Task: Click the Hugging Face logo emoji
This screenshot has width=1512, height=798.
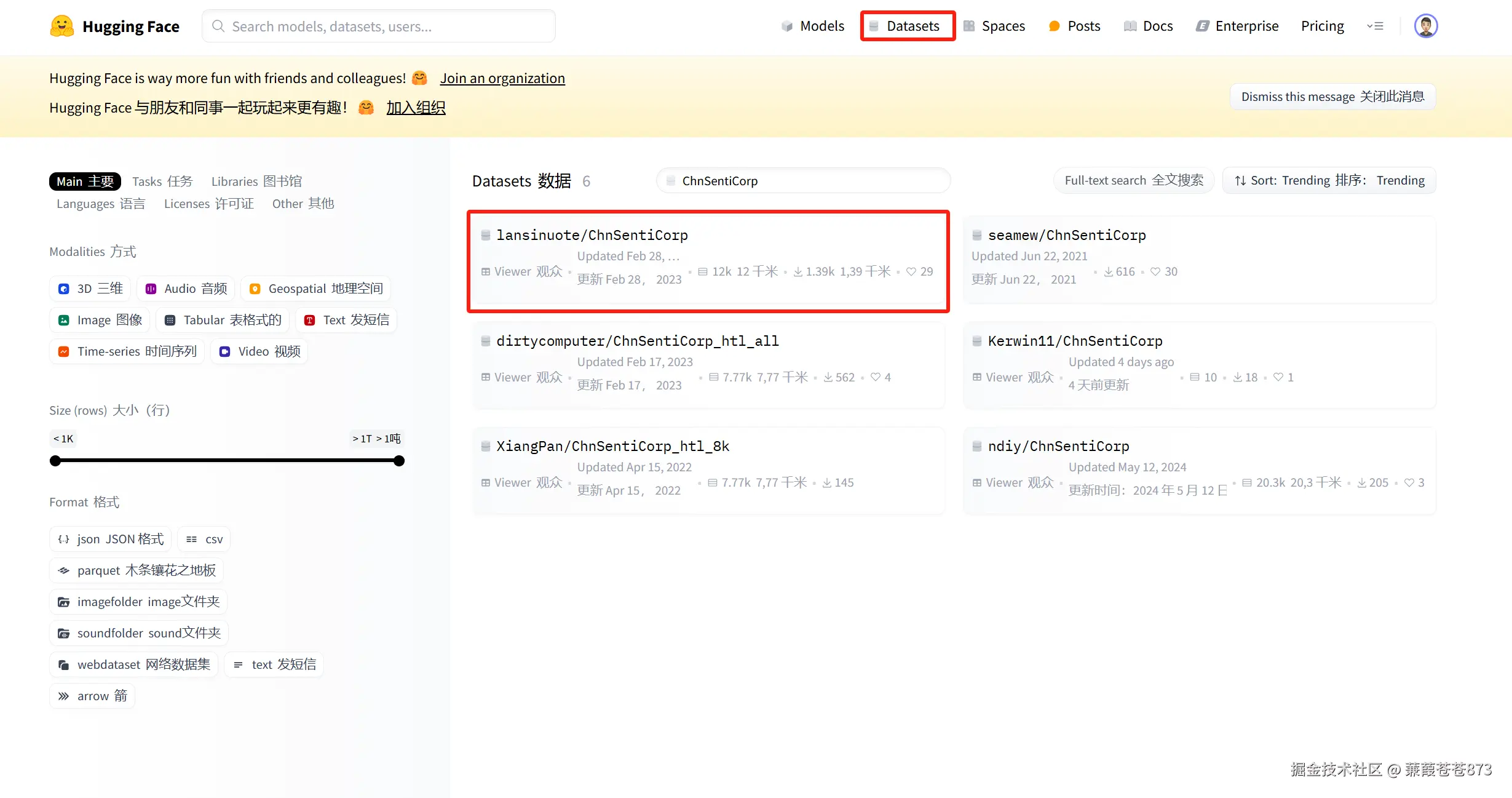Action: [61, 26]
